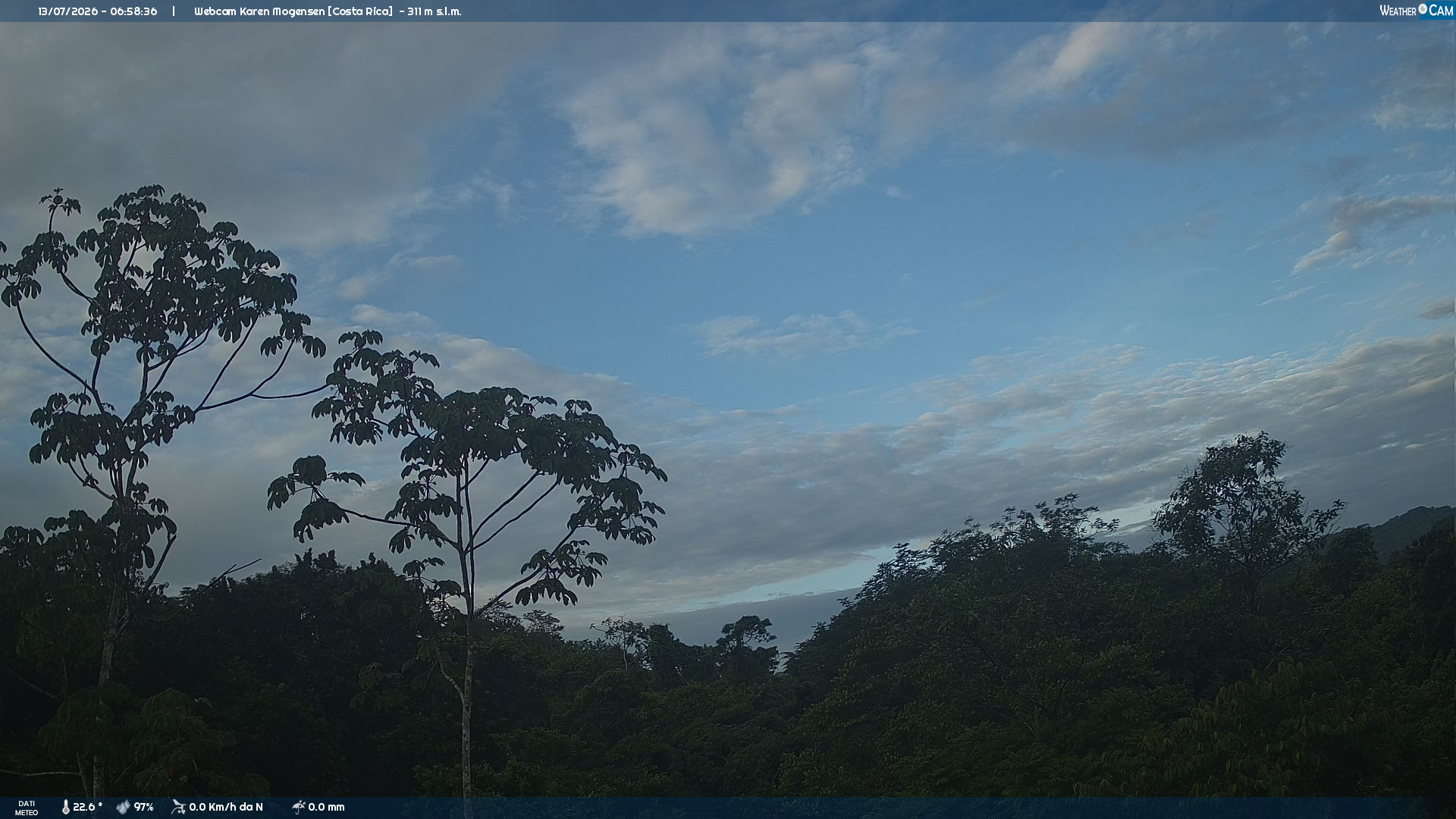Select the '22.6 °' temperature value

87,807
